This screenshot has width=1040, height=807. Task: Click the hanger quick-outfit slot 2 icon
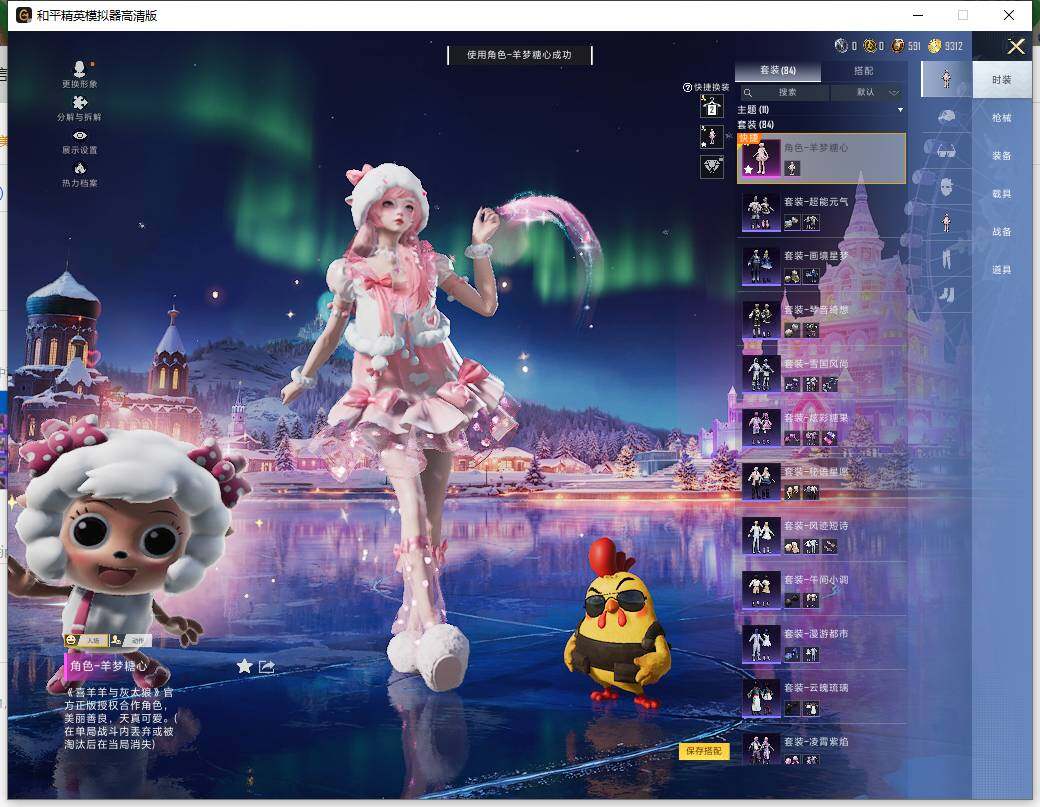tap(712, 106)
